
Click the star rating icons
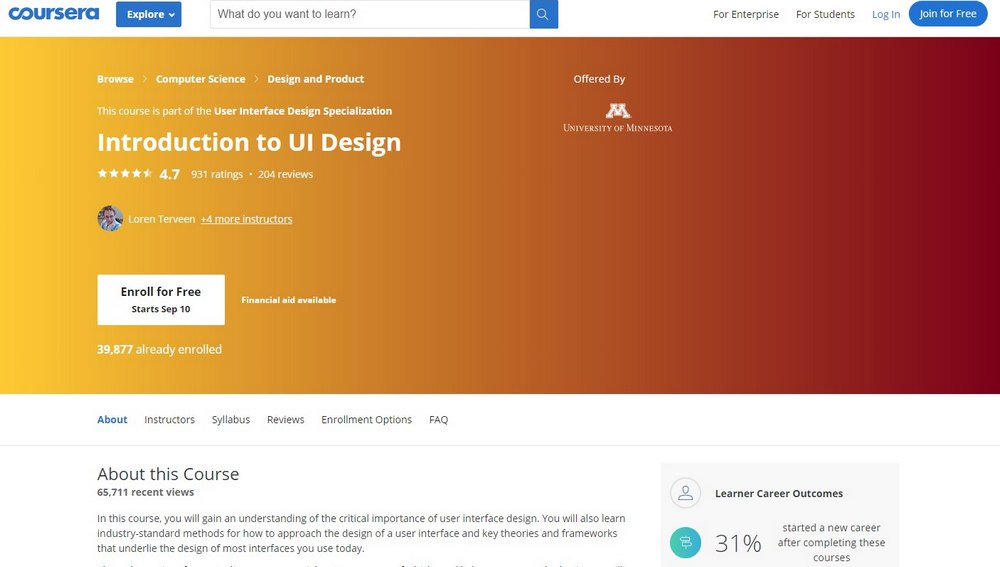(x=125, y=174)
